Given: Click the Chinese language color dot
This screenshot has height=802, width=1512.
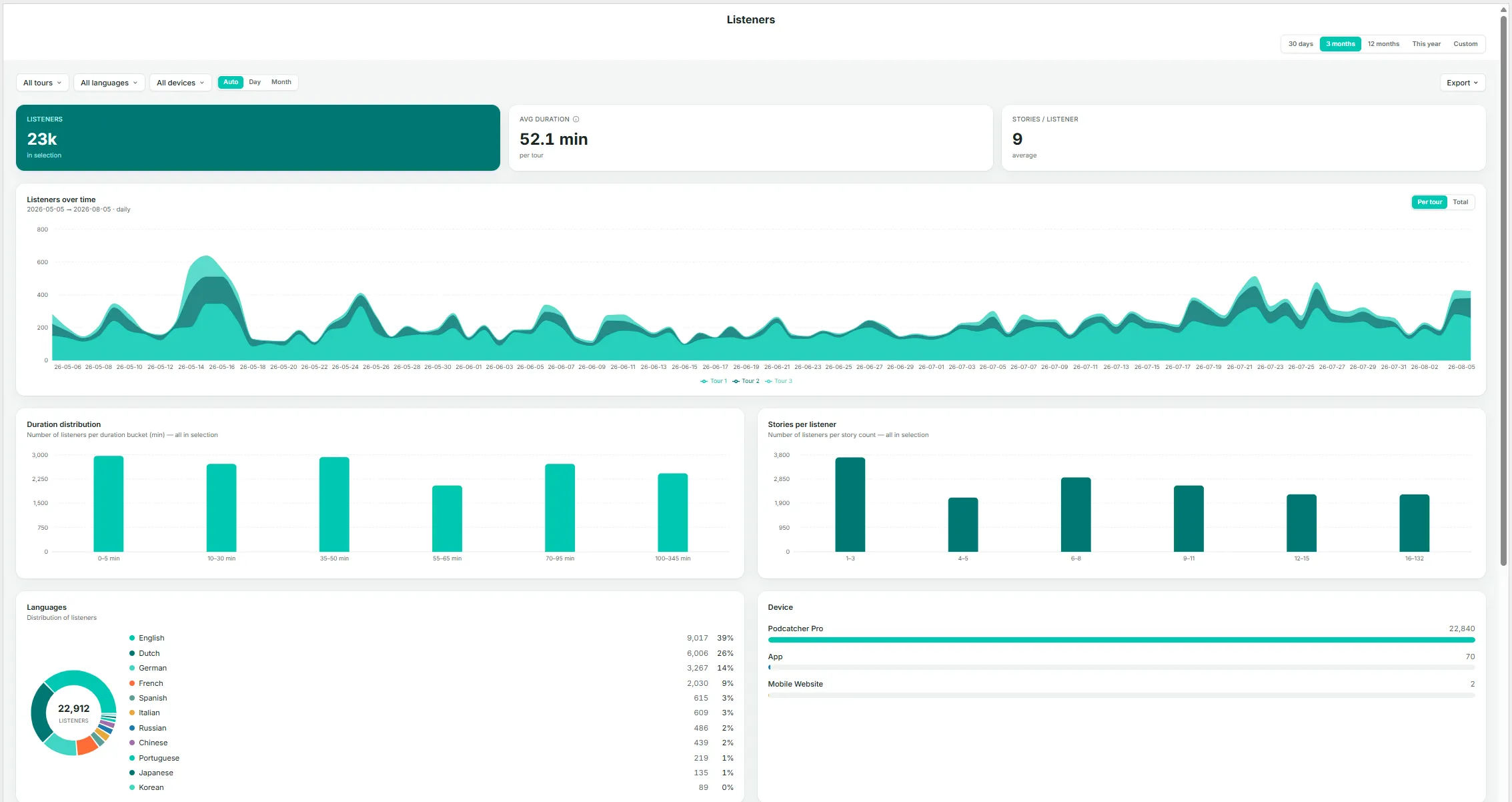Looking at the screenshot, I should point(132,743).
